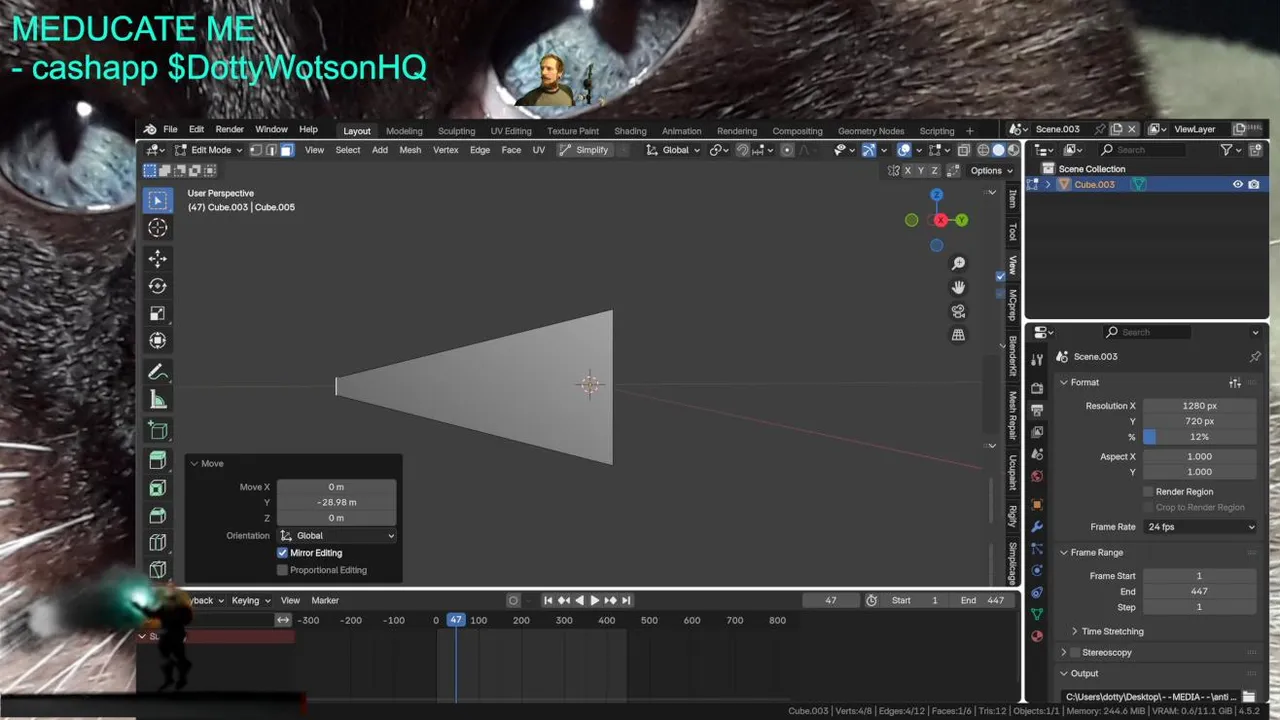Toggle X axis mirror button
This screenshot has width=1280, height=720.
tap(907, 171)
